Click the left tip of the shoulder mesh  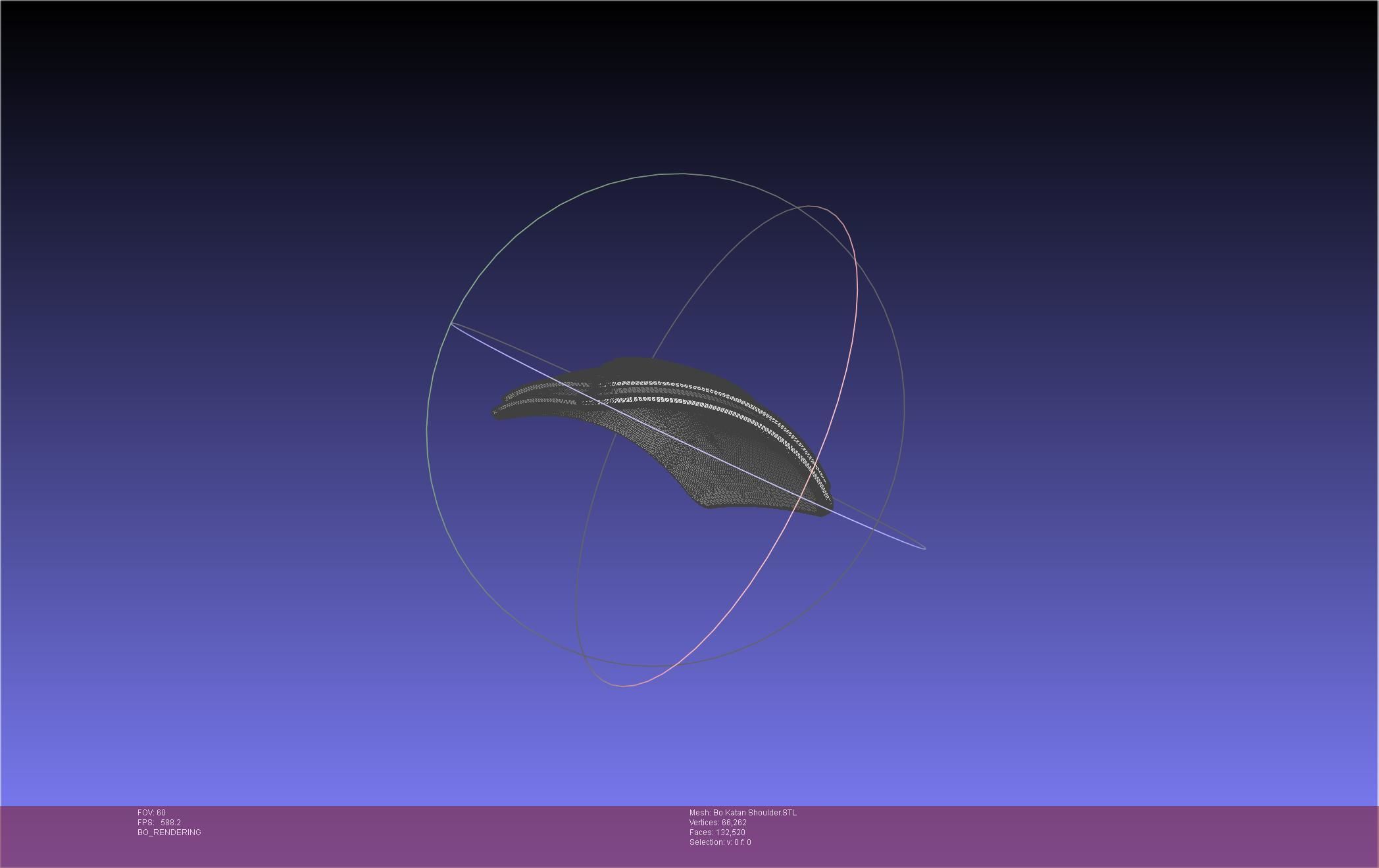pos(497,413)
